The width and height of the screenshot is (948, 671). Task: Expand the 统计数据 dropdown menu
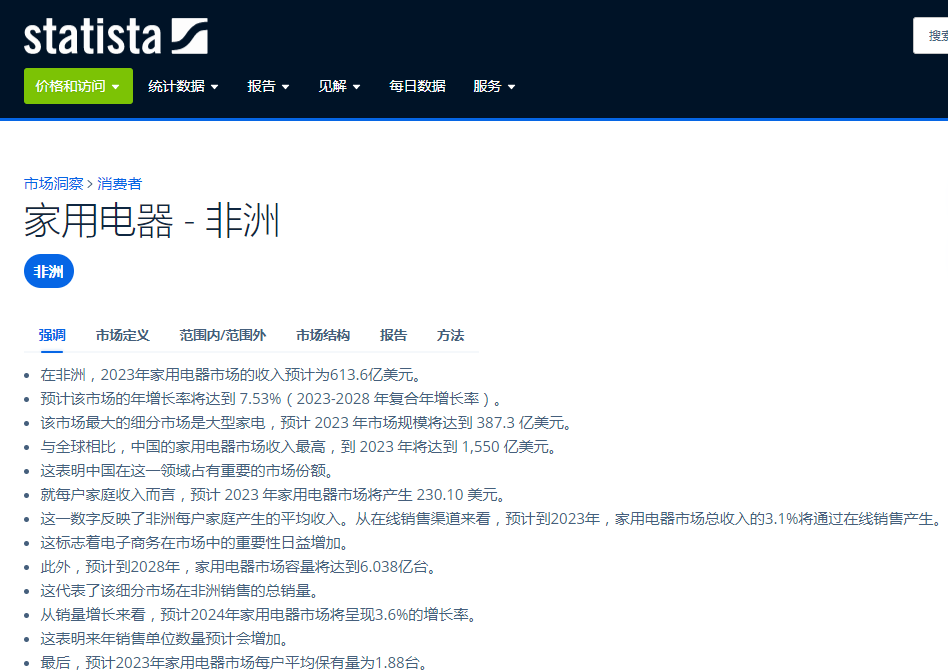coord(183,86)
